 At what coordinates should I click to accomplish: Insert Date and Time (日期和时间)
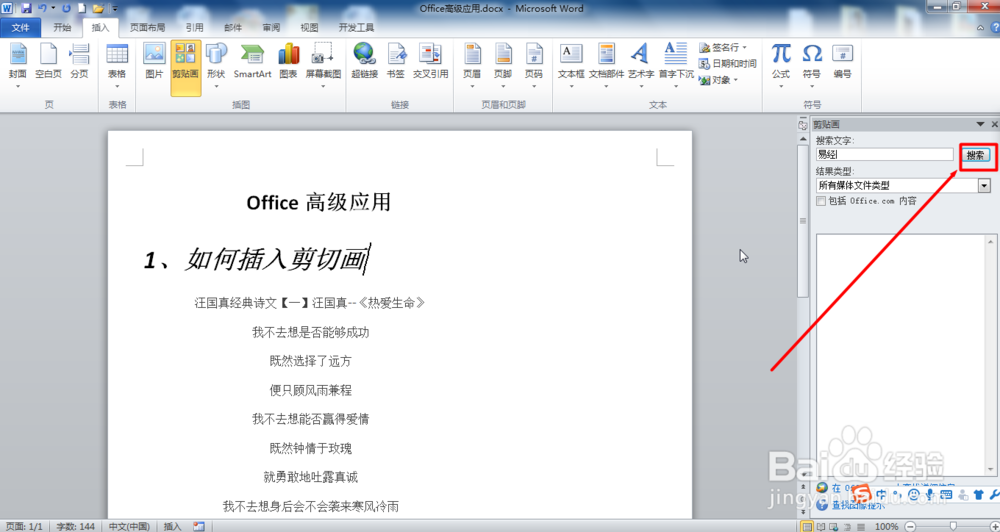tap(728, 63)
